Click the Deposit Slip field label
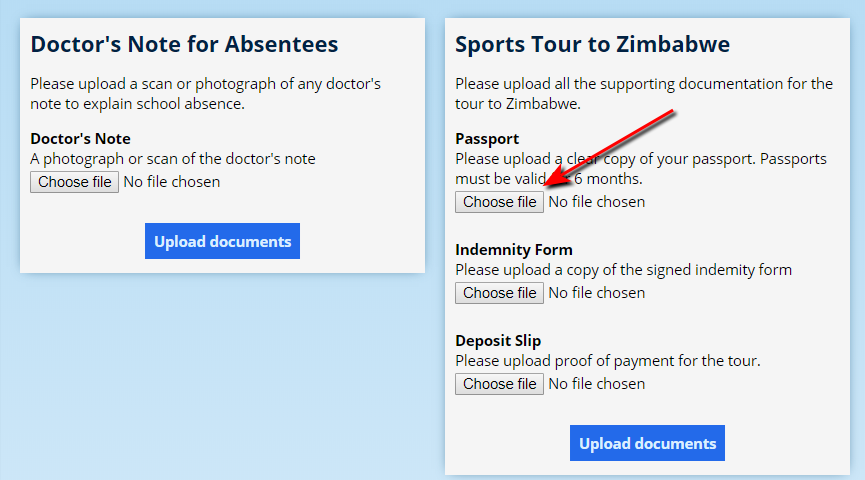 click(500, 341)
